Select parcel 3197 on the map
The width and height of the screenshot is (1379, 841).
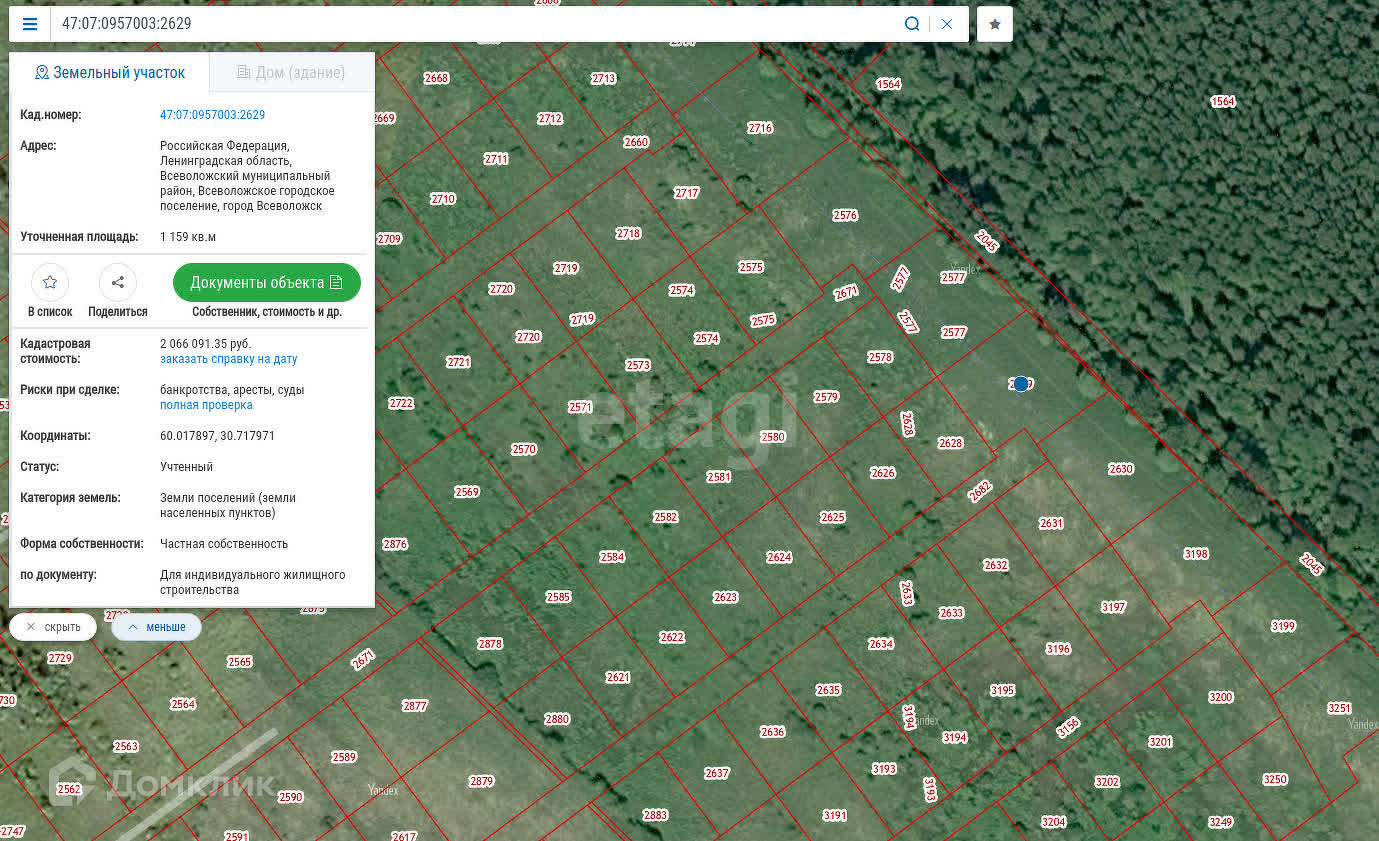coord(1113,607)
